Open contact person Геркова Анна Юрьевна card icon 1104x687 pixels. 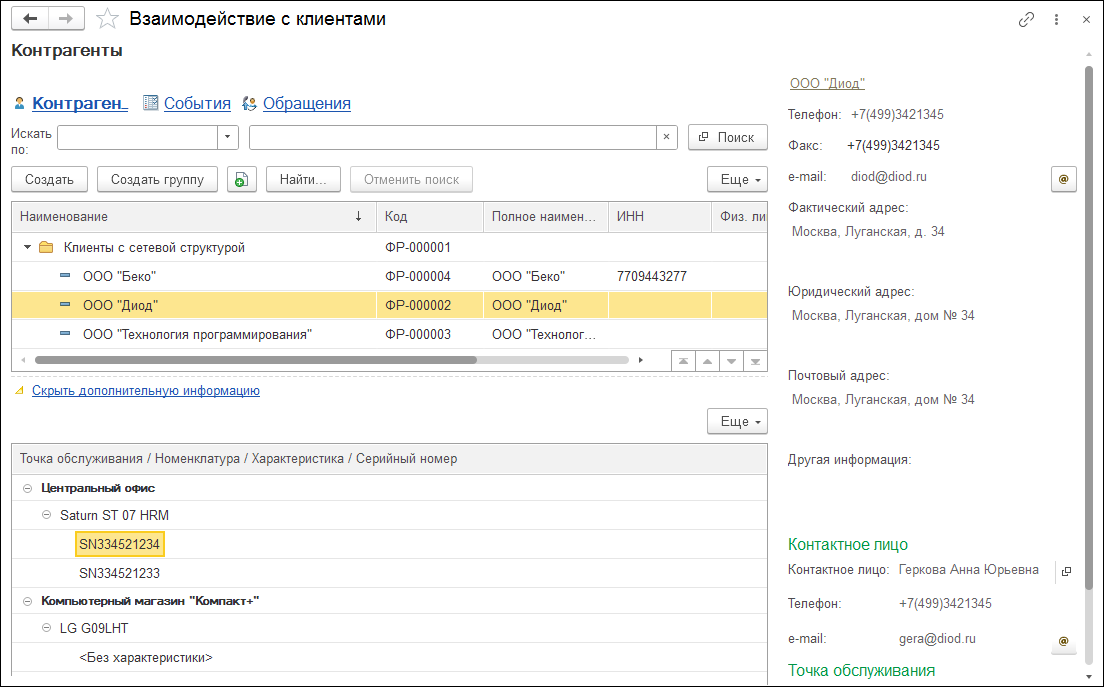click(1066, 571)
